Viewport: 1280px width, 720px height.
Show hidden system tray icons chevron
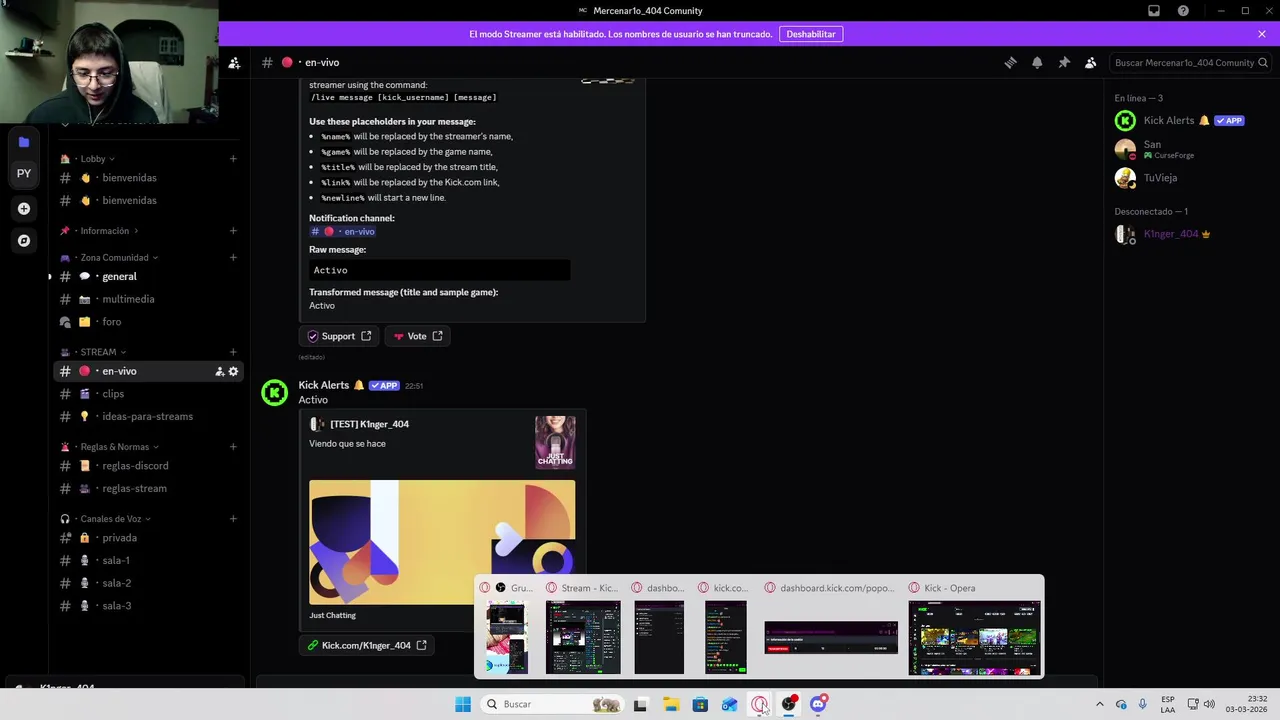point(1100,704)
